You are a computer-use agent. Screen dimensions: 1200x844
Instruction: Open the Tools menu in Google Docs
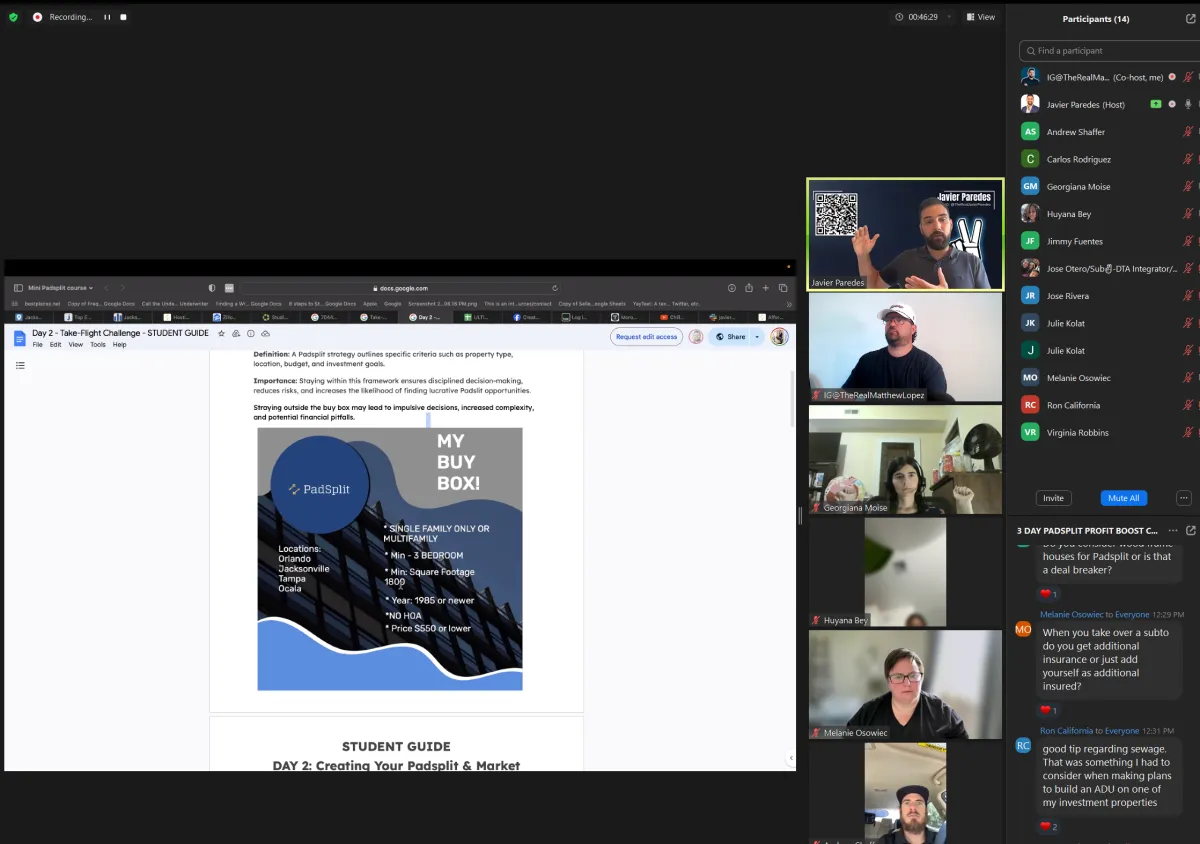pos(98,345)
